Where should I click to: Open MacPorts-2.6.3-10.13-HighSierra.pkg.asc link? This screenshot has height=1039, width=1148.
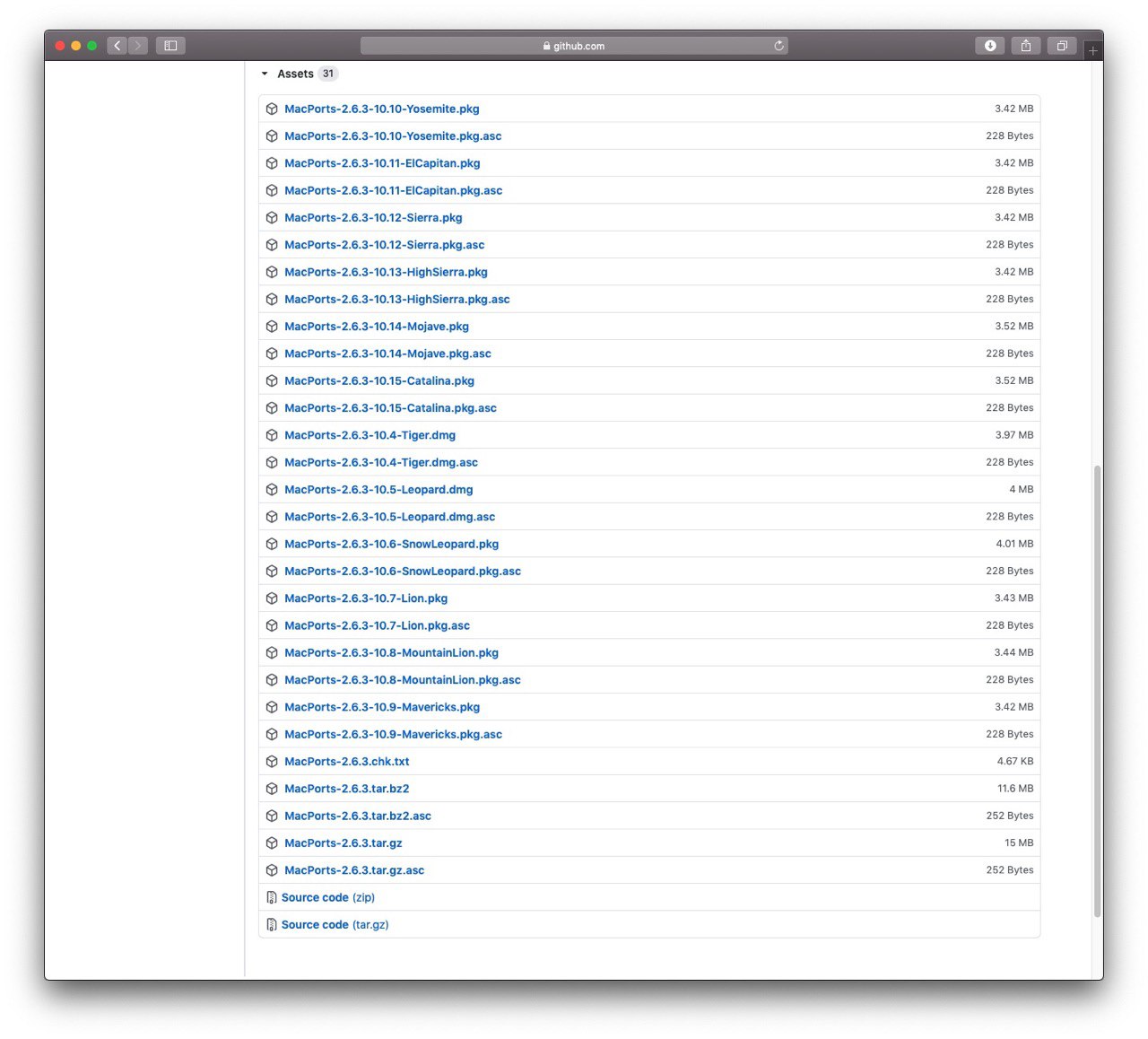coord(396,300)
